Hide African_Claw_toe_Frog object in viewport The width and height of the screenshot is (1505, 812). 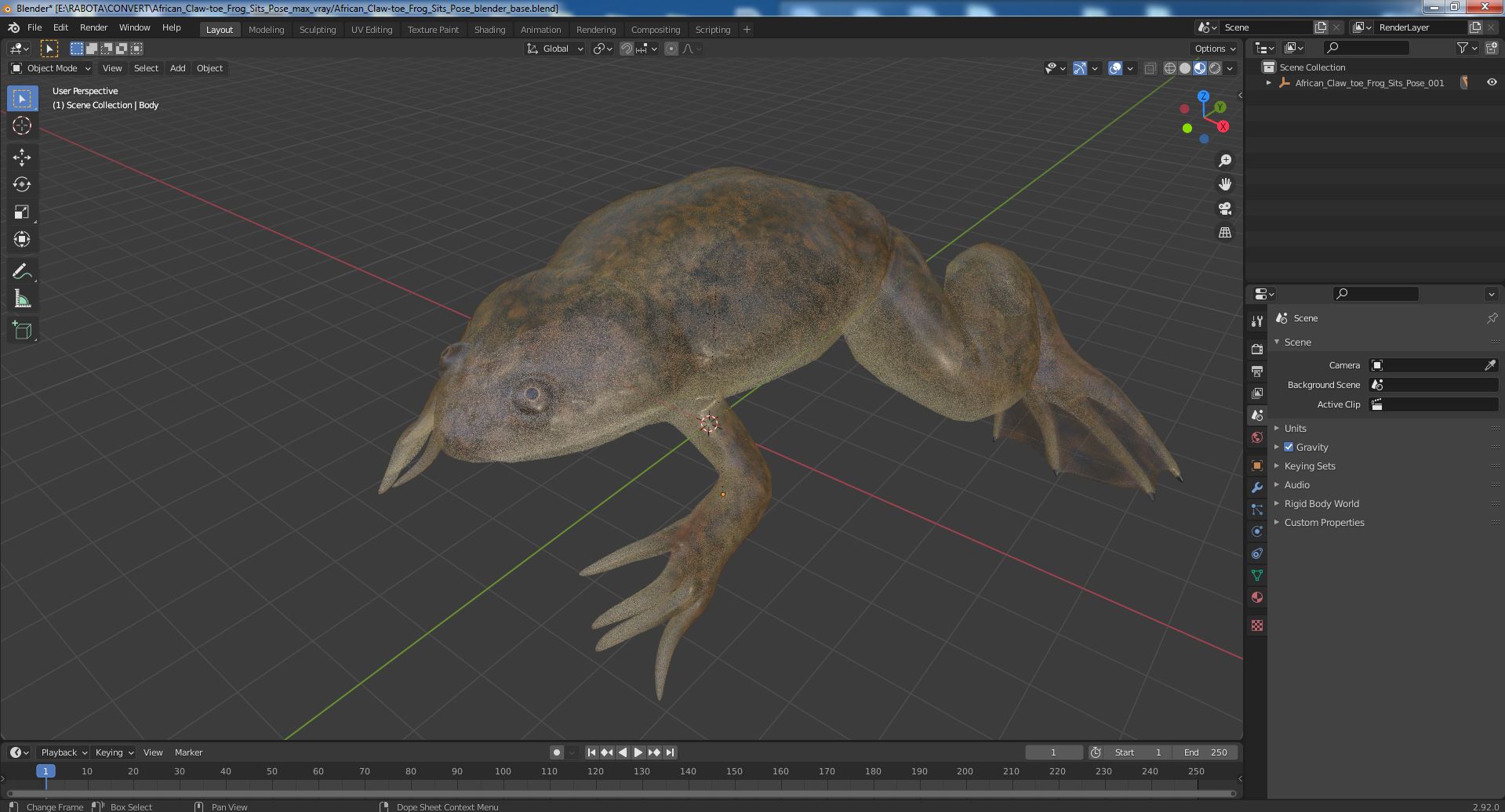point(1491,82)
